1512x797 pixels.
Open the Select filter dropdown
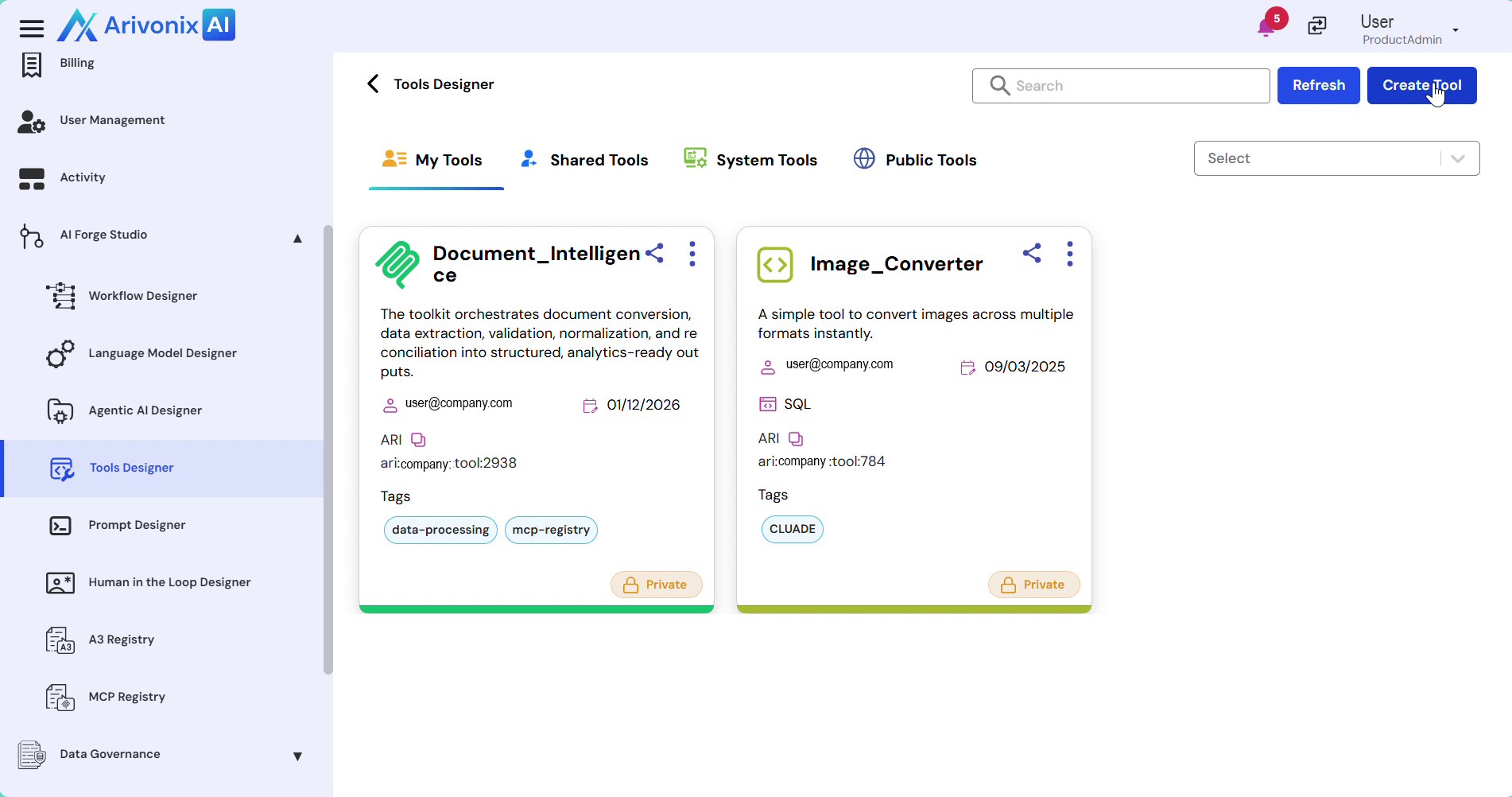1336,158
